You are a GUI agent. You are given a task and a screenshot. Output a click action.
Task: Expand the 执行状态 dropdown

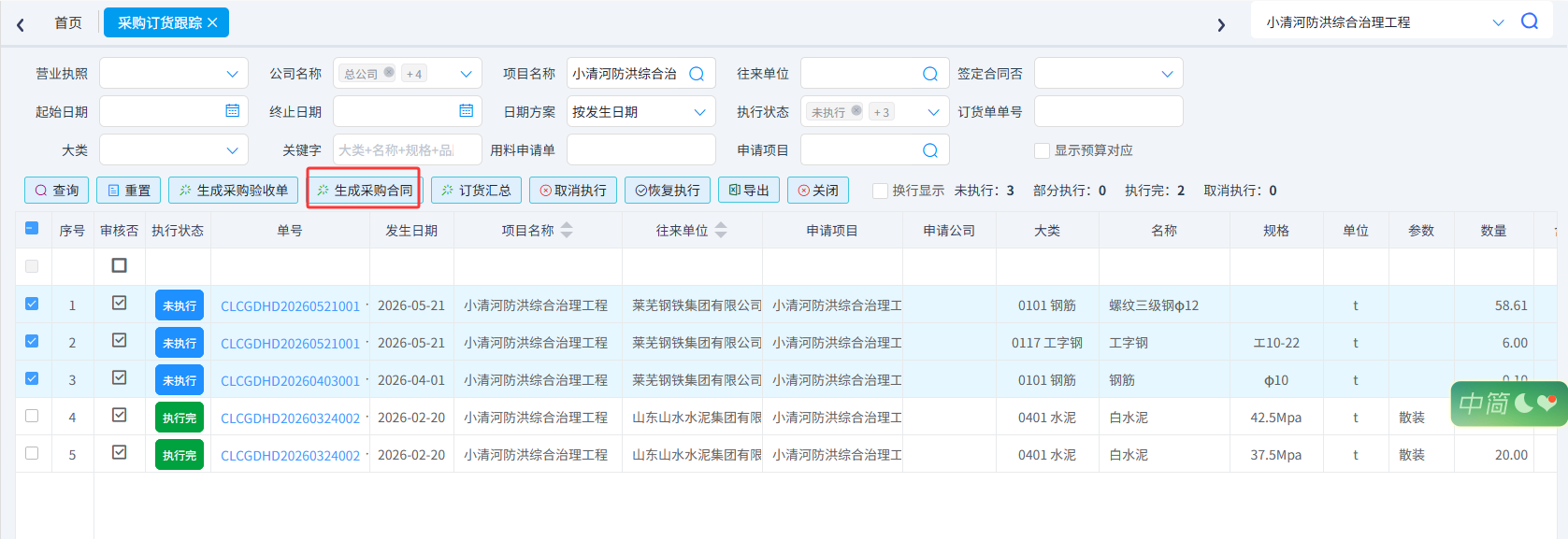pyautogui.click(x=933, y=112)
